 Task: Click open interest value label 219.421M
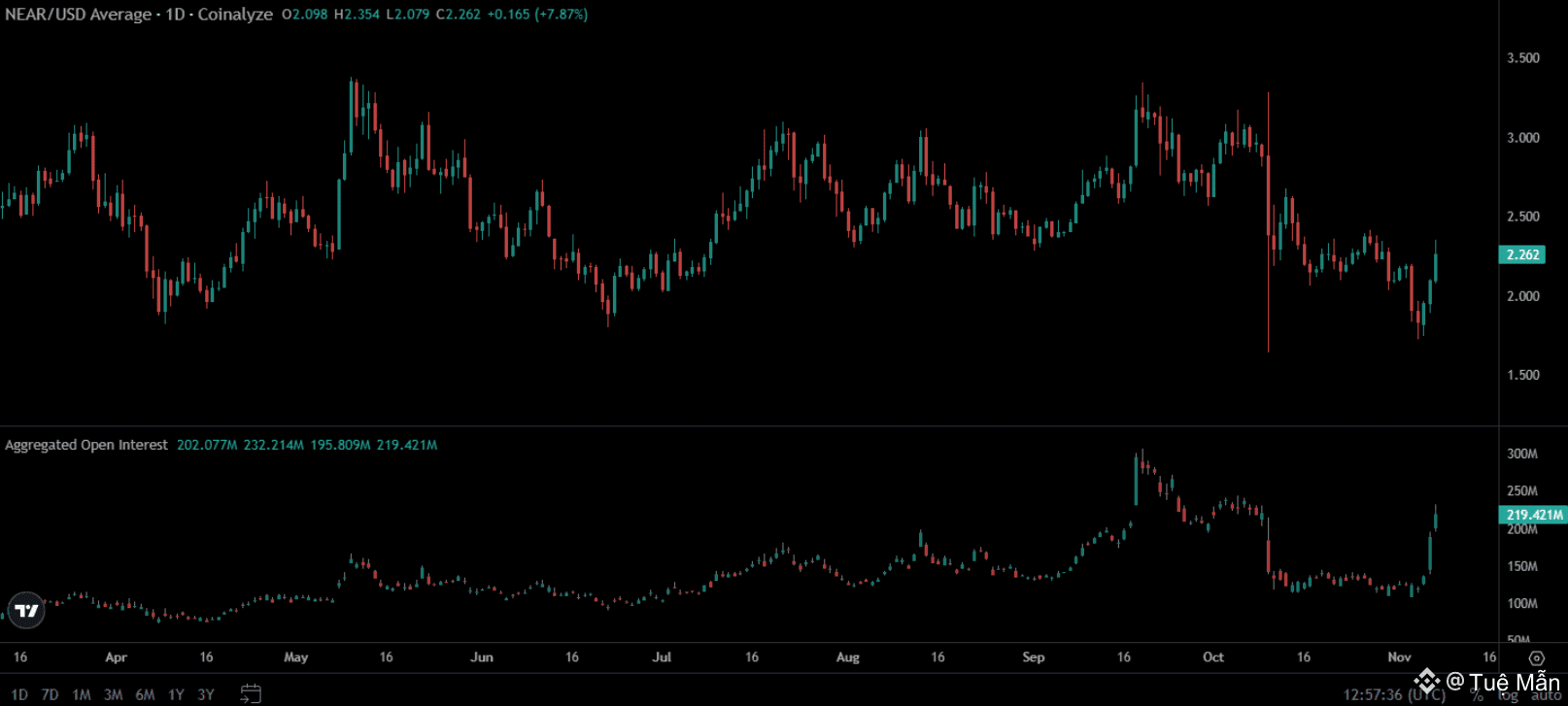1534,515
